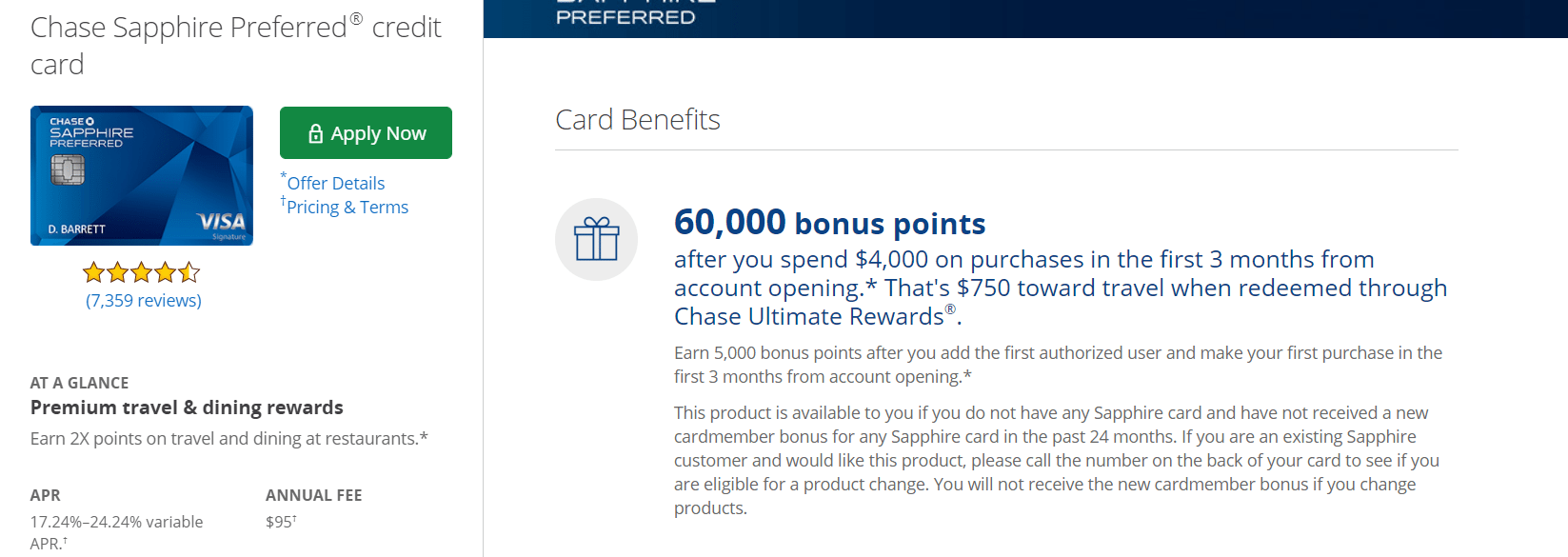The image size is (1568, 557).
Task: Click the gift box benefits icon
Action: 596,239
